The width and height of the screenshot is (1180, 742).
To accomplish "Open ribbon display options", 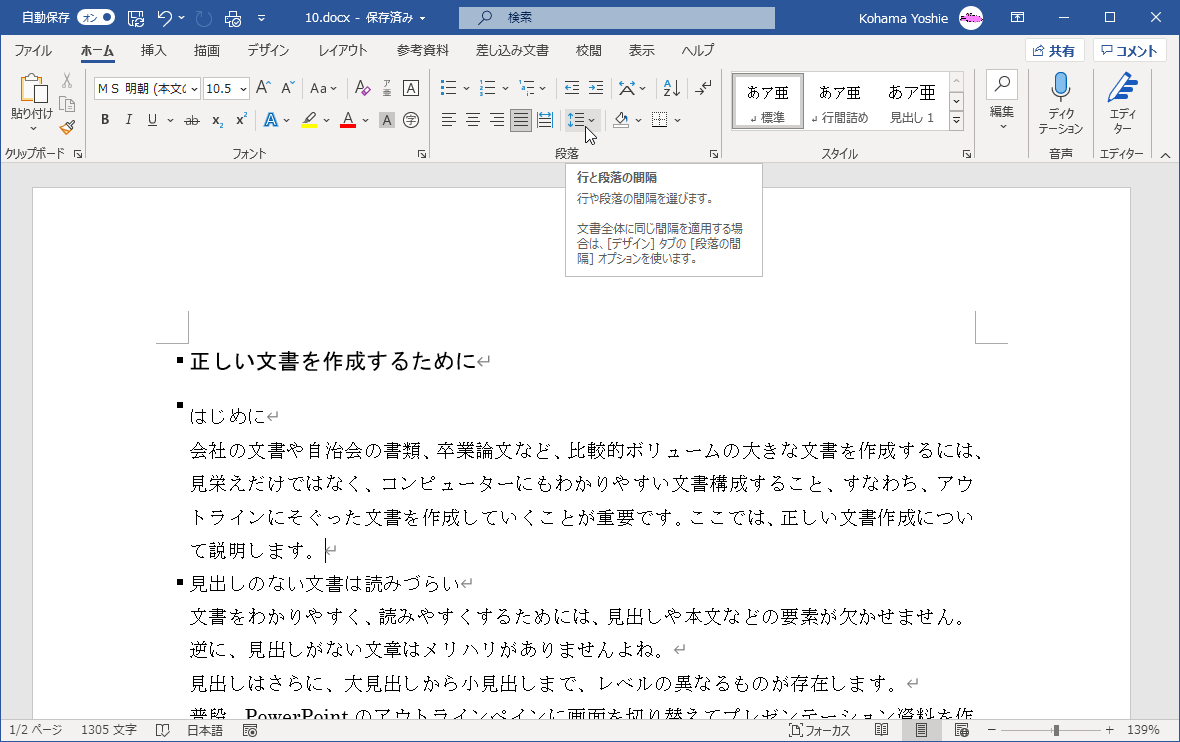I will click(x=1017, y=17).
